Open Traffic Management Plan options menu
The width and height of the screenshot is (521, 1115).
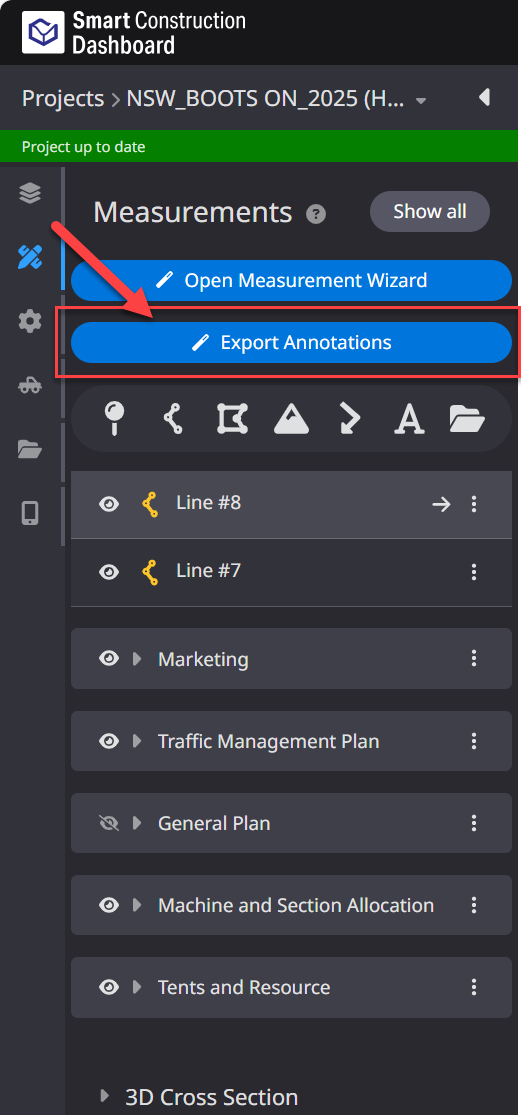tap(474, 741)
